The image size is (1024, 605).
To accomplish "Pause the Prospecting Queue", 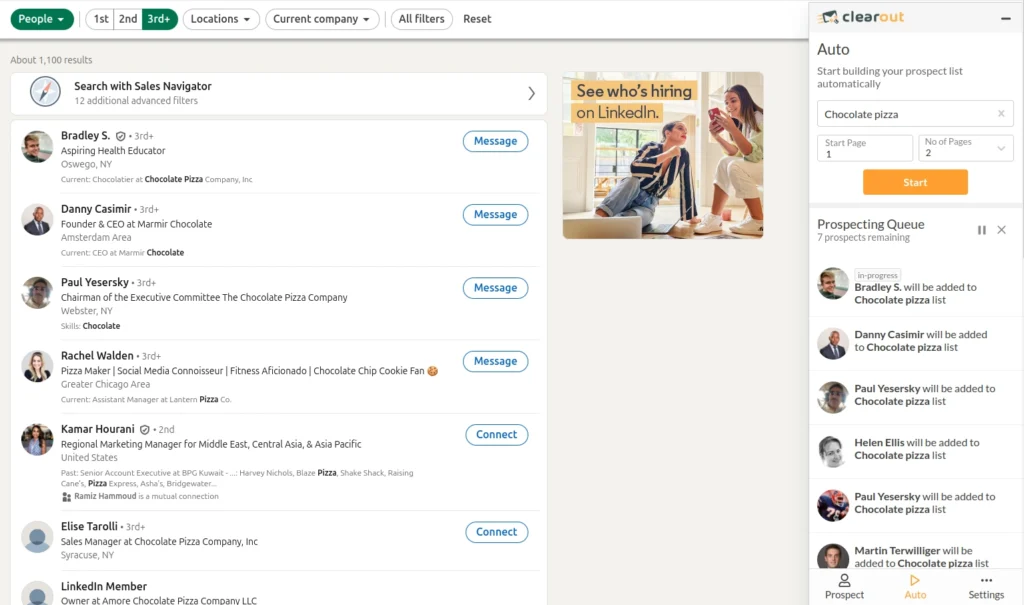I will pyautogui.click(x=982, y=230).
